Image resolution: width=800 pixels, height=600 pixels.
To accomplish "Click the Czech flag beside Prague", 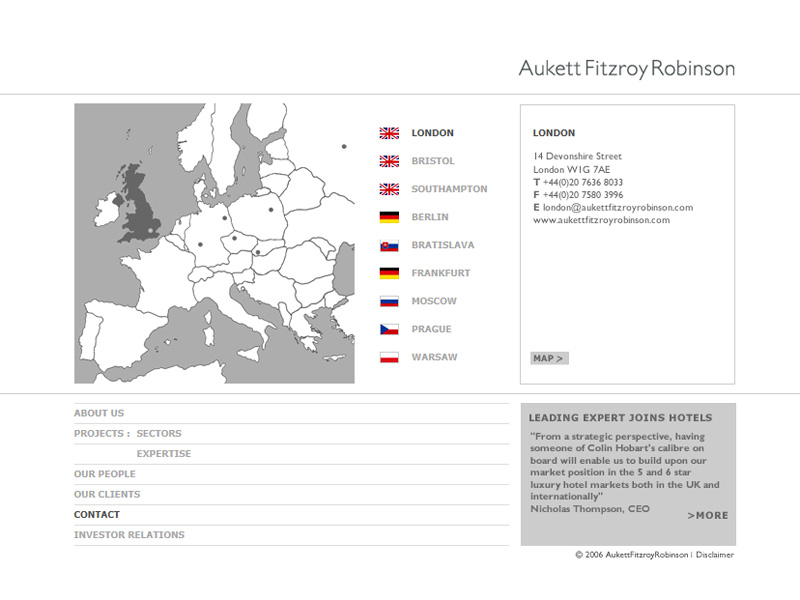I will [389, 329].
